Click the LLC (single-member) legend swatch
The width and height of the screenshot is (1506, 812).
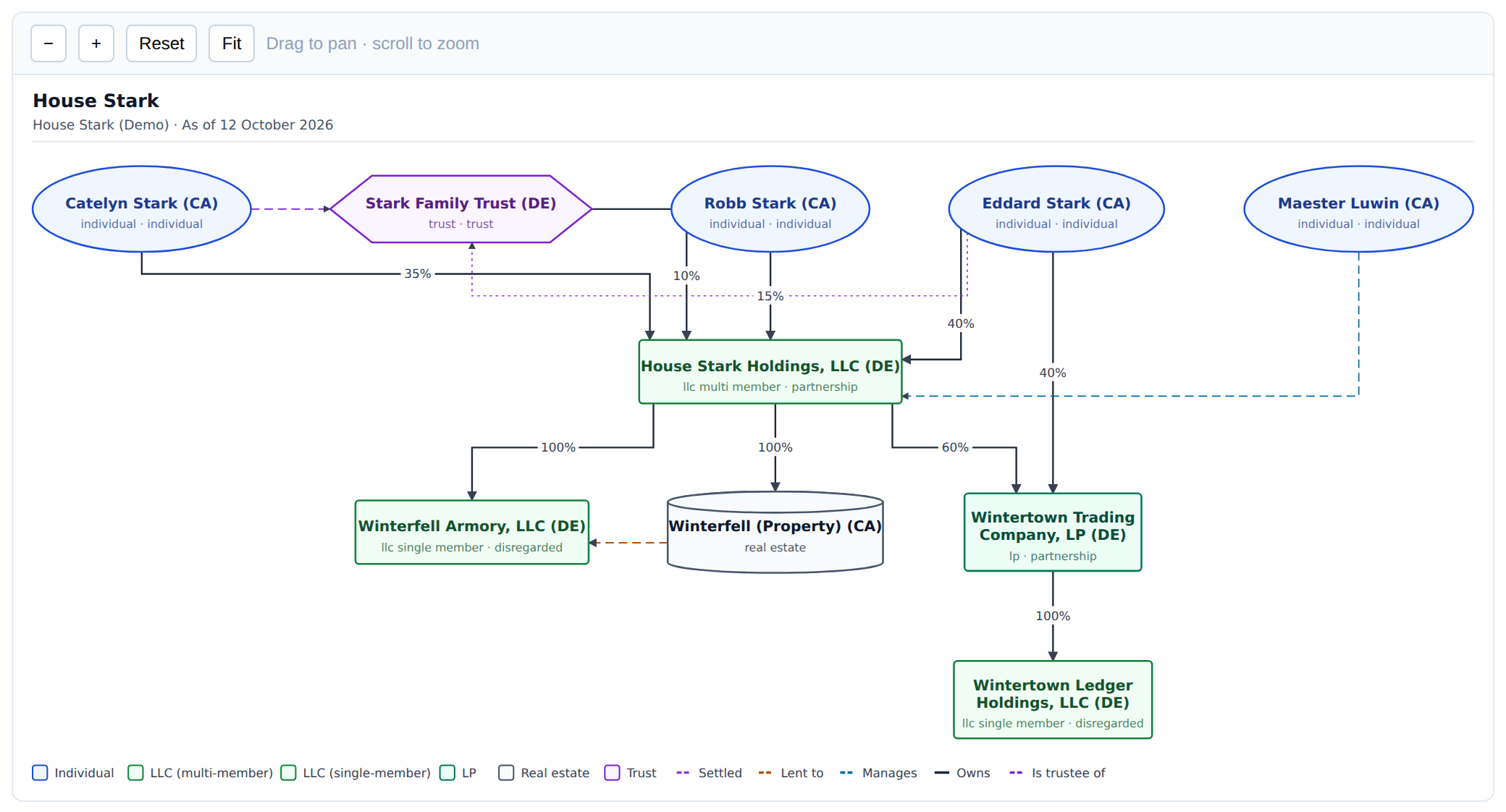(x=288, y=773)
